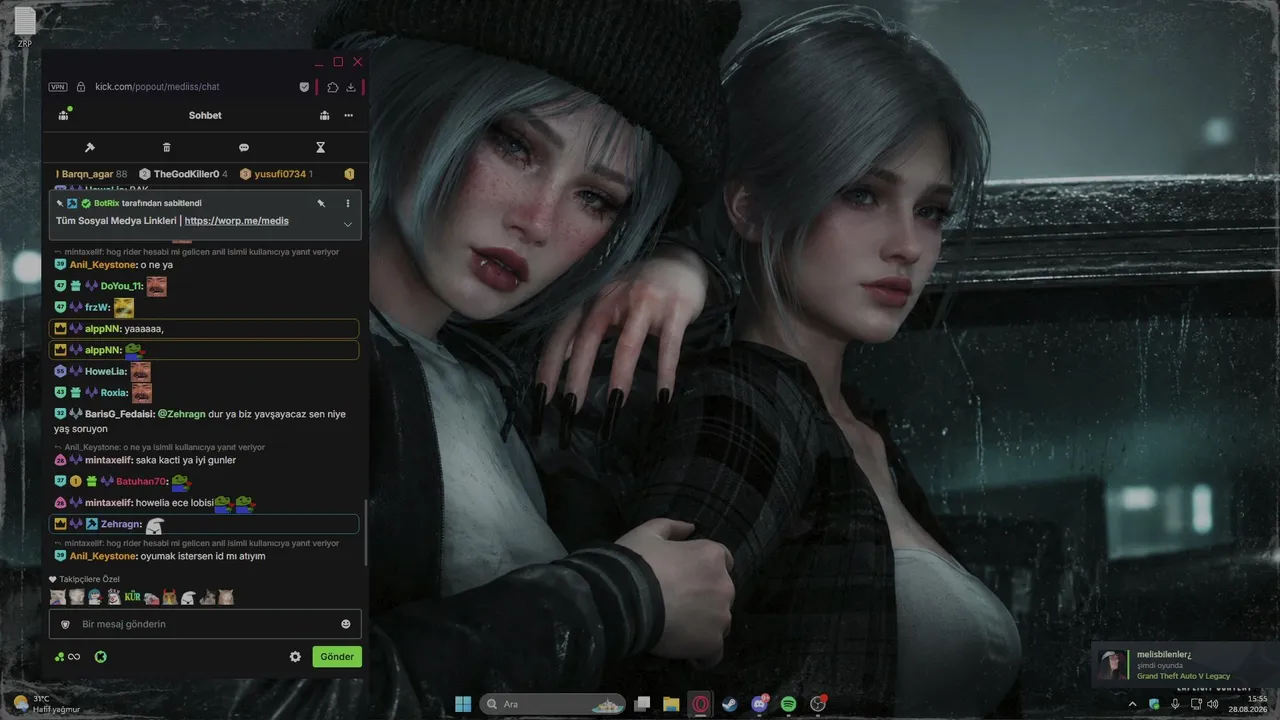This screenshot has height=720, width=1280.
Task: Click the green channel points infinity icon
Action: 67,657
